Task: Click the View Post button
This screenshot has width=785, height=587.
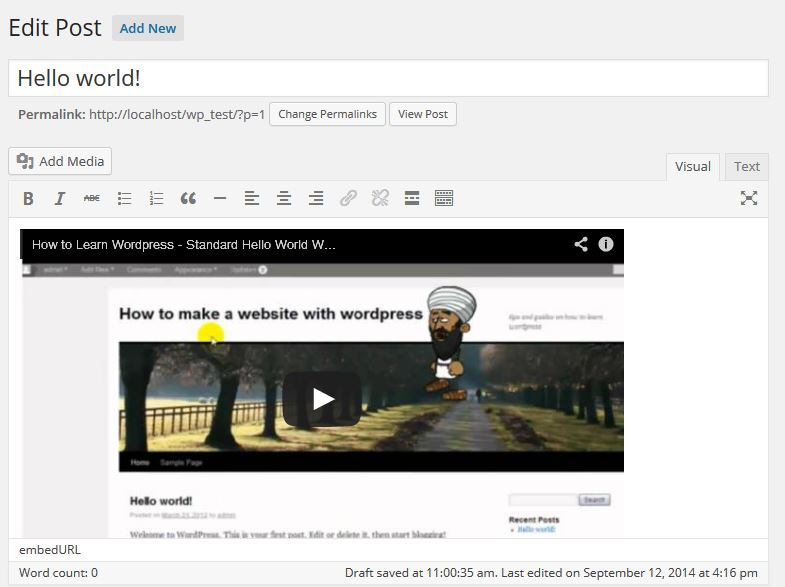Action: click(423, 114)
